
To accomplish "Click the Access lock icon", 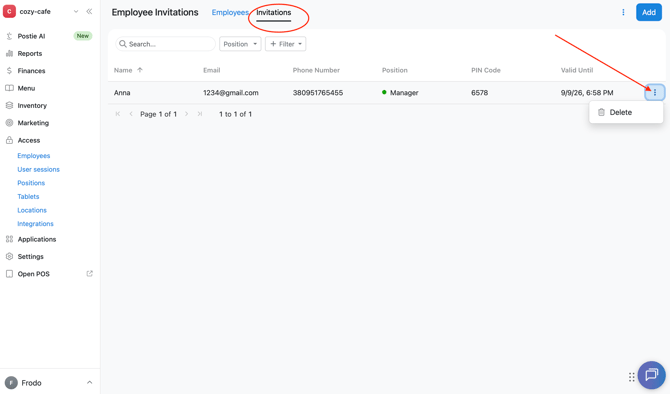I will click(9, 140).
